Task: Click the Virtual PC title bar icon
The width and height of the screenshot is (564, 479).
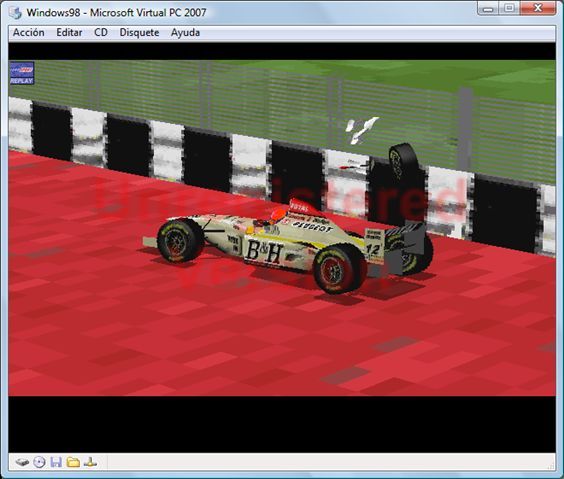Action: pos(15,13)
